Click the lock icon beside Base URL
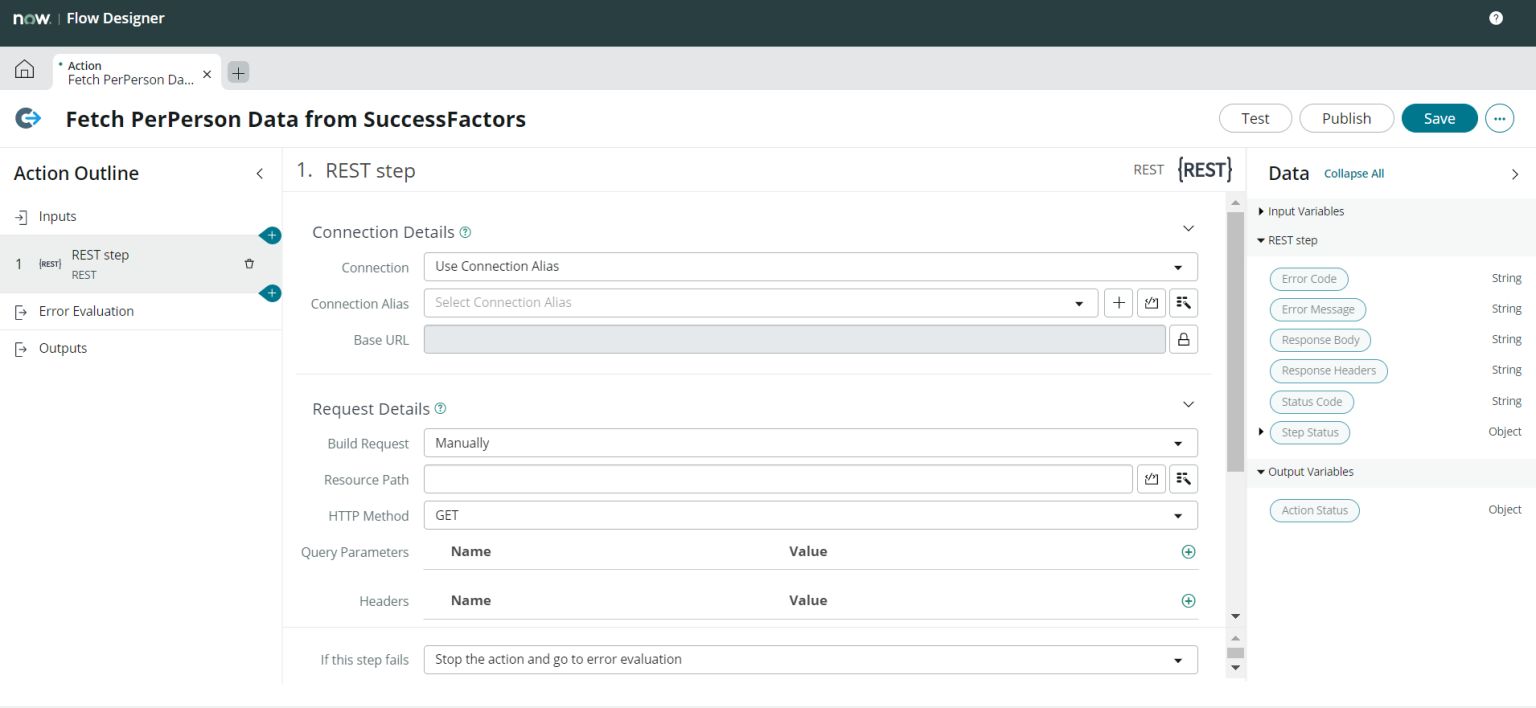This screenshot has height=708, width=1536. (x=1183, y=339)
